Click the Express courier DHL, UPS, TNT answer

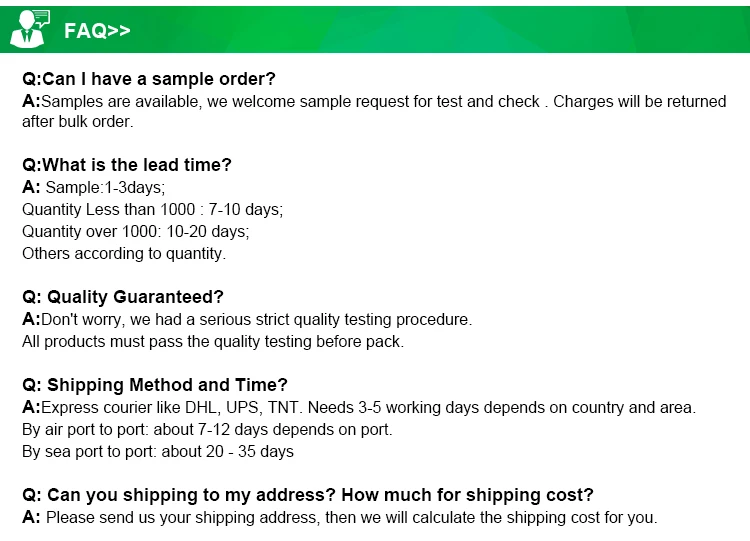(x=359, y=408)
